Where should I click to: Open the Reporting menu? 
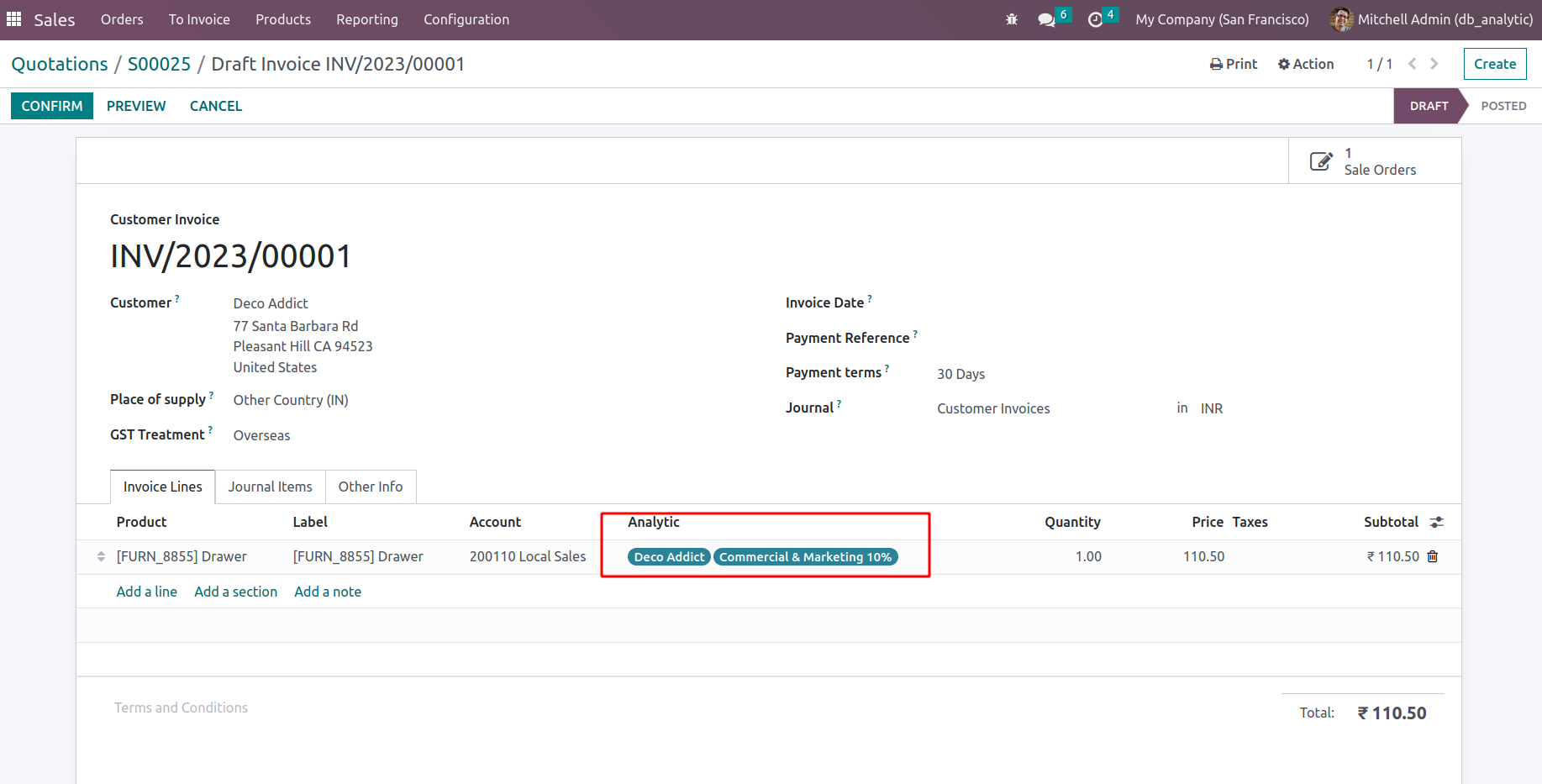tap(367, 19)
